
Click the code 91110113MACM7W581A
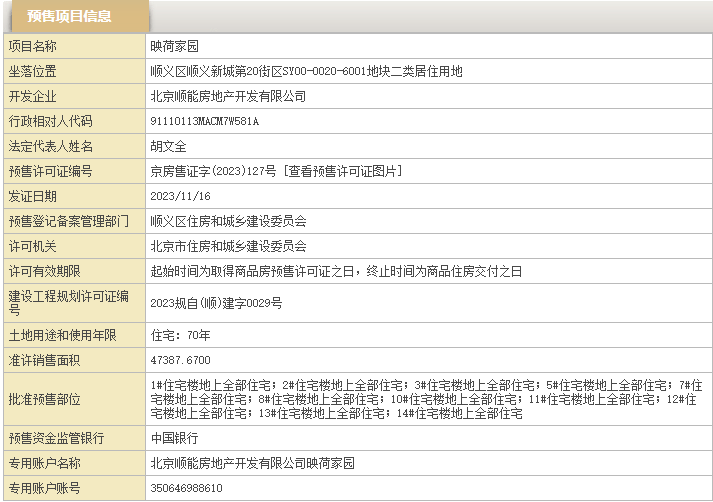(204, 121)
